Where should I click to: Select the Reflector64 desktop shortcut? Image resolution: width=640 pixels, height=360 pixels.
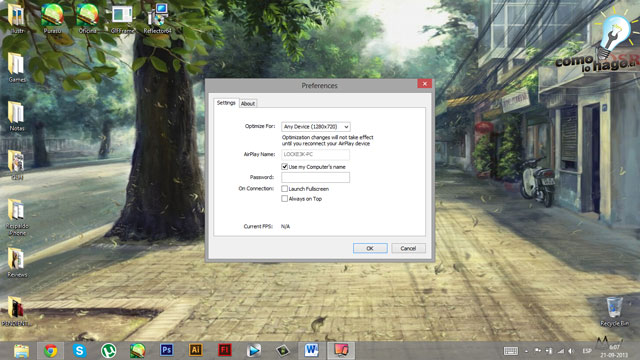click(x=158, y=18)
